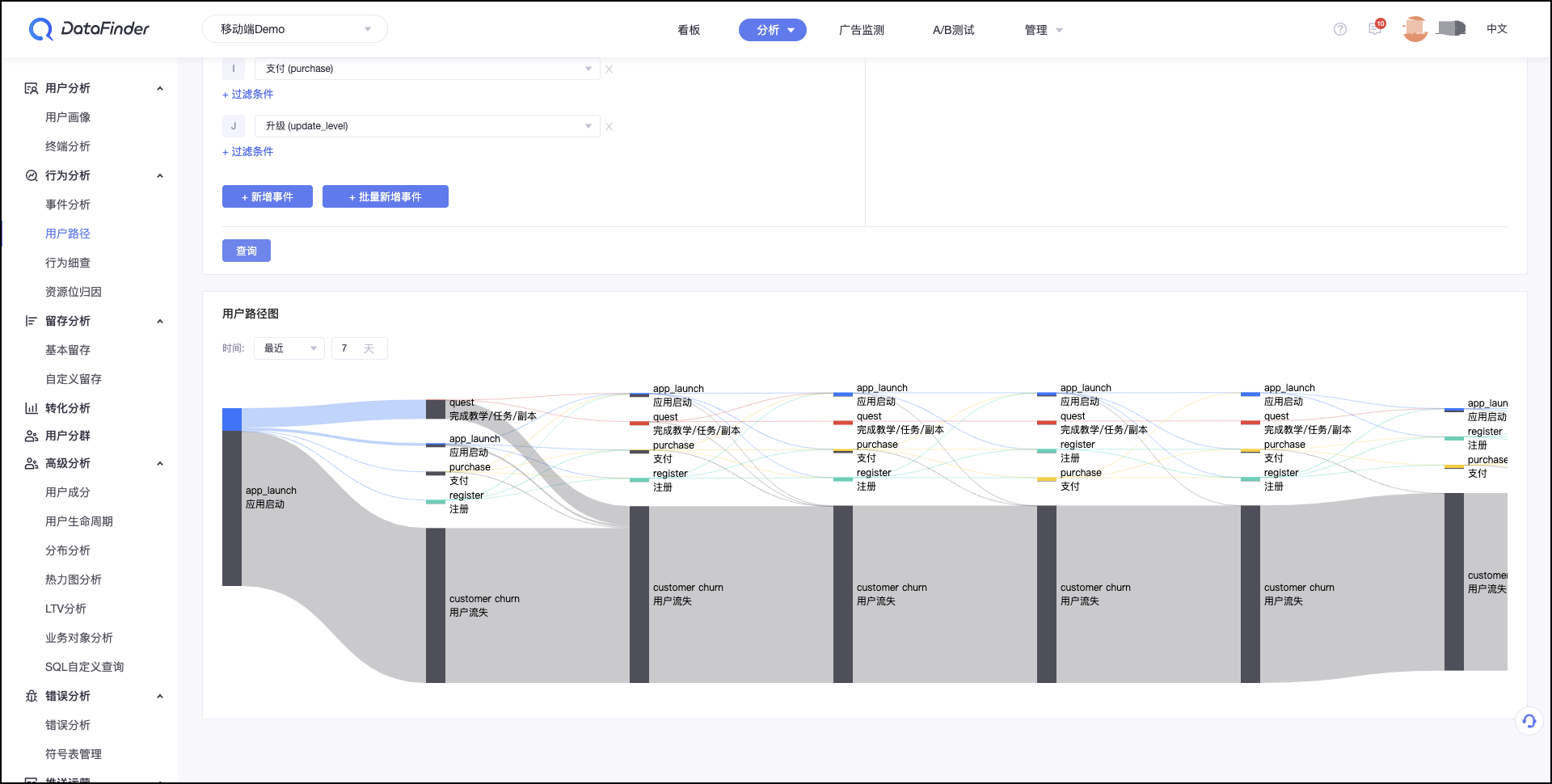
Task: Add 过滤条件 under the 支付 event
Action: pos(248,95)
